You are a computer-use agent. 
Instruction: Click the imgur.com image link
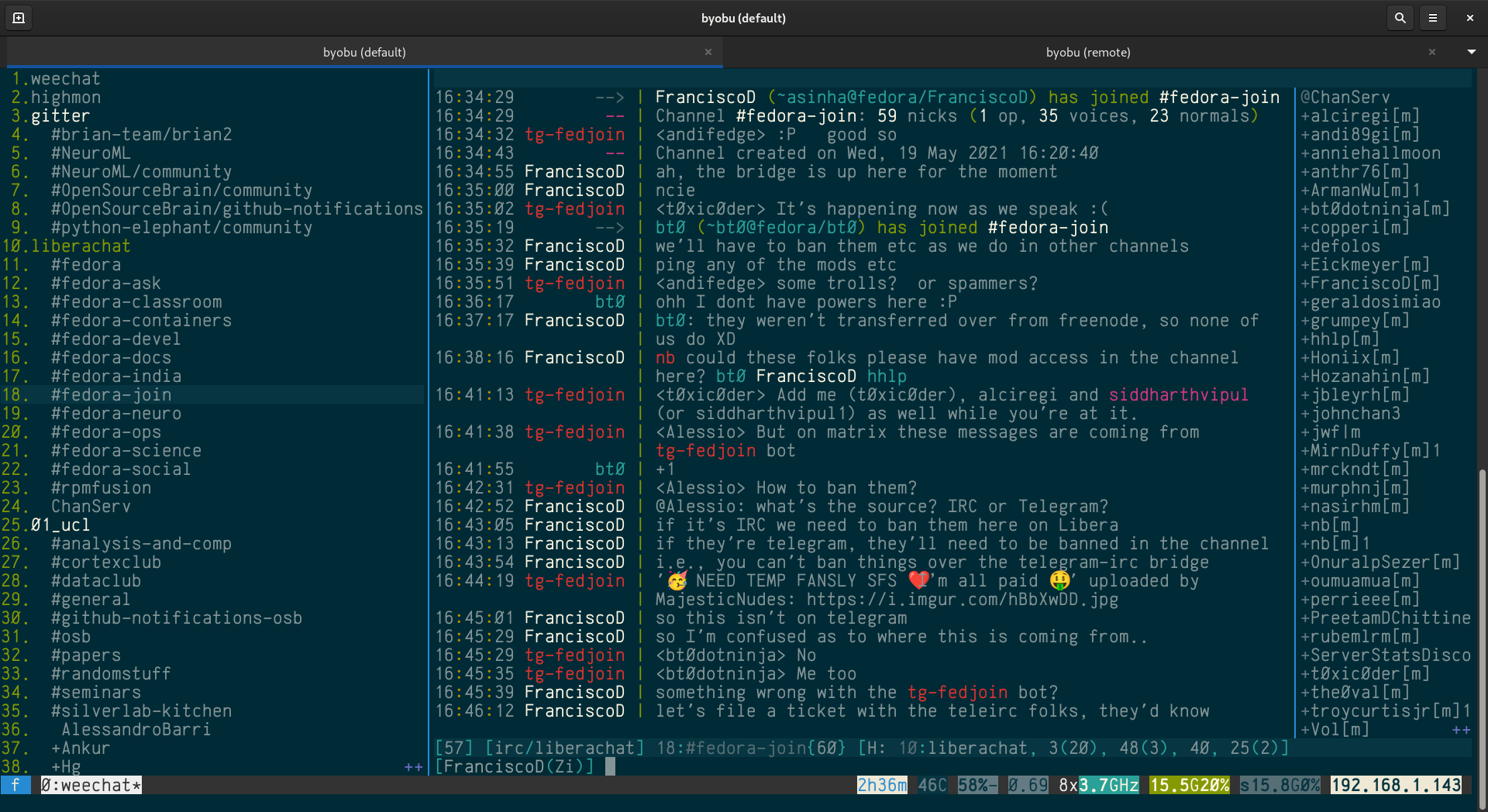tap(963, 600)
